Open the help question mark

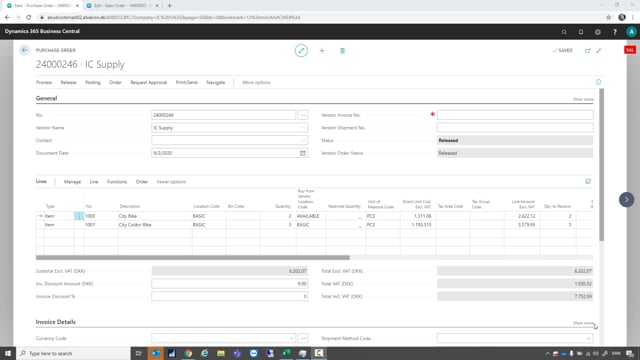coord(615,32)
